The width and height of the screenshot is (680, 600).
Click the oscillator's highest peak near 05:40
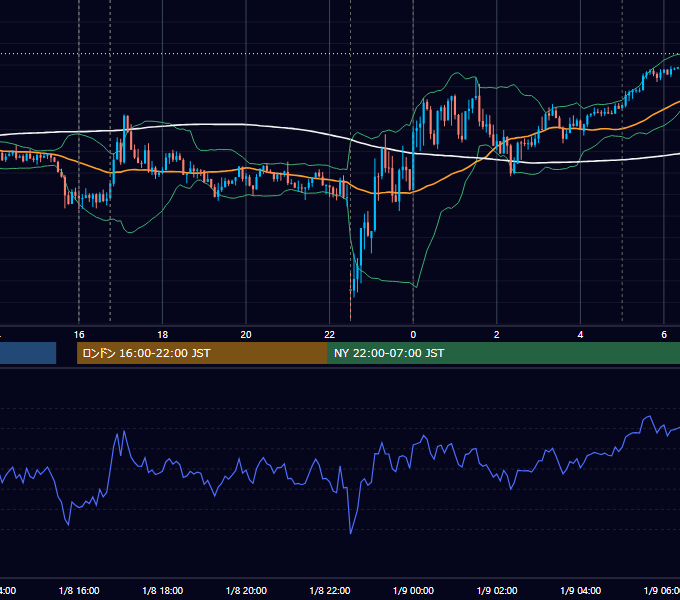tap(649, 417)
